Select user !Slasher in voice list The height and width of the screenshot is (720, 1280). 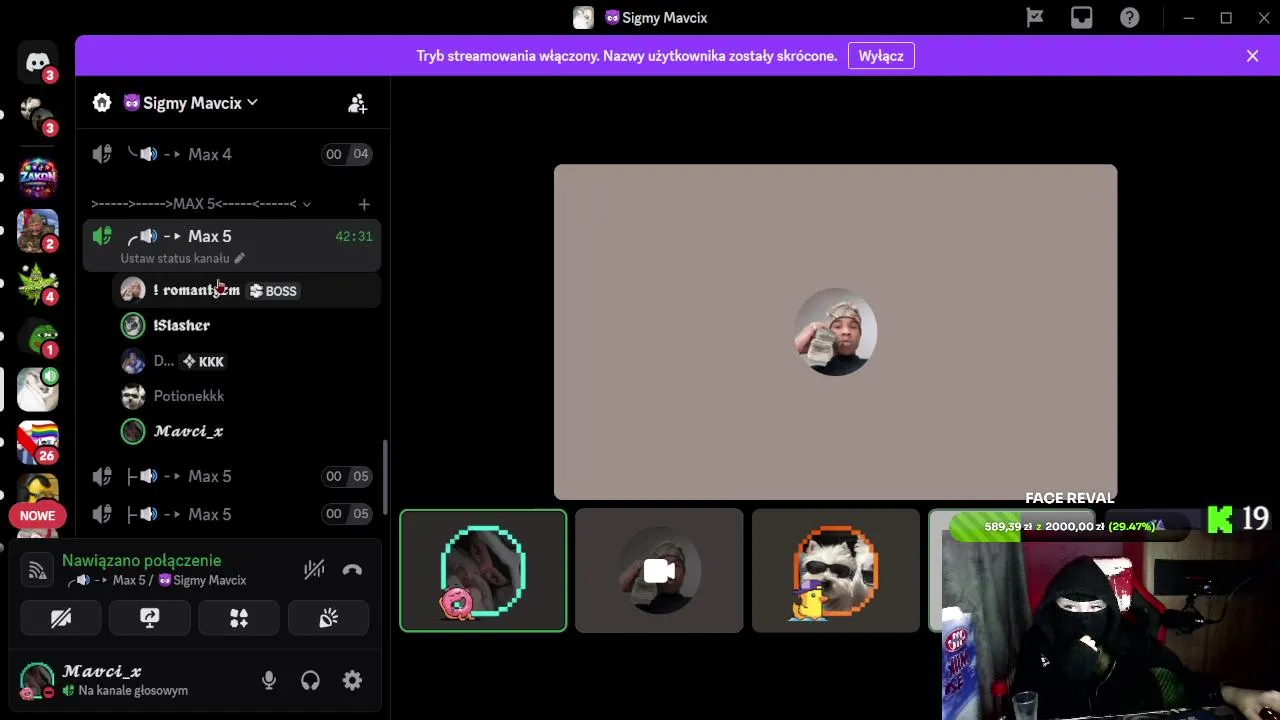click(246, 325)
